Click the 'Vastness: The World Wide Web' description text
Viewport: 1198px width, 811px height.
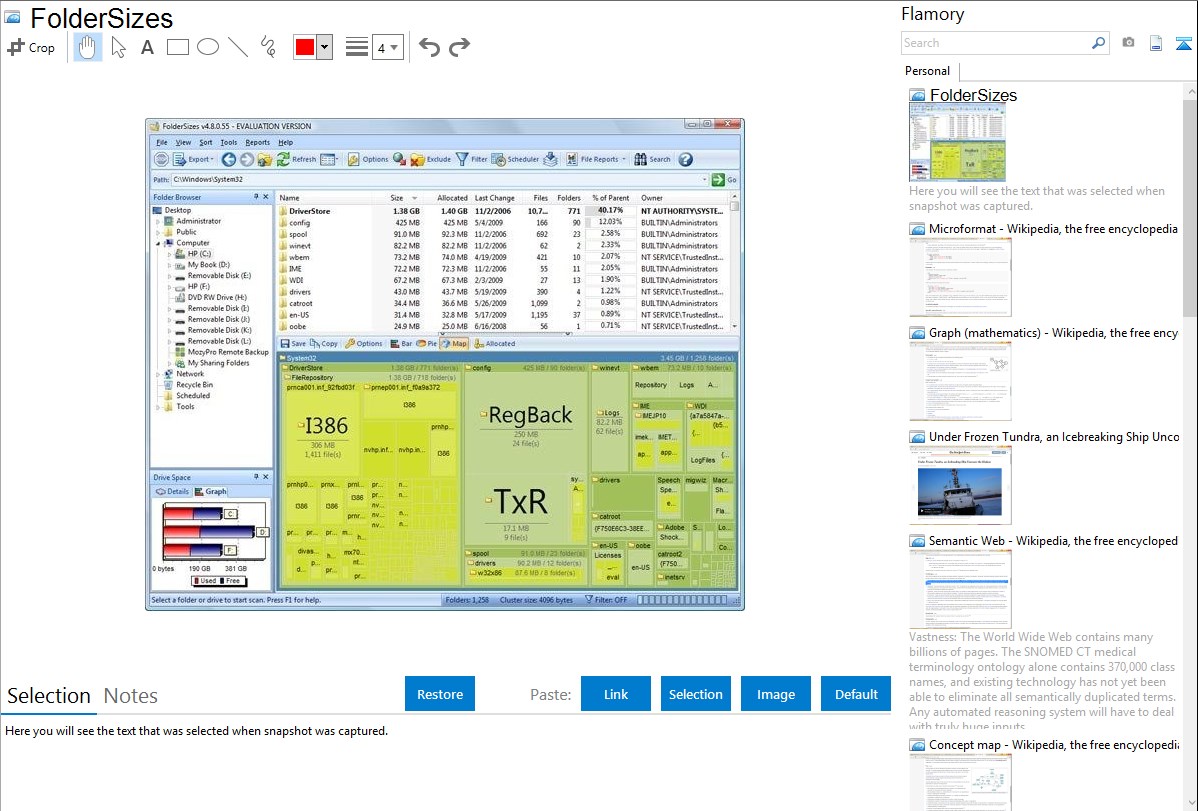coord(1043,681)
